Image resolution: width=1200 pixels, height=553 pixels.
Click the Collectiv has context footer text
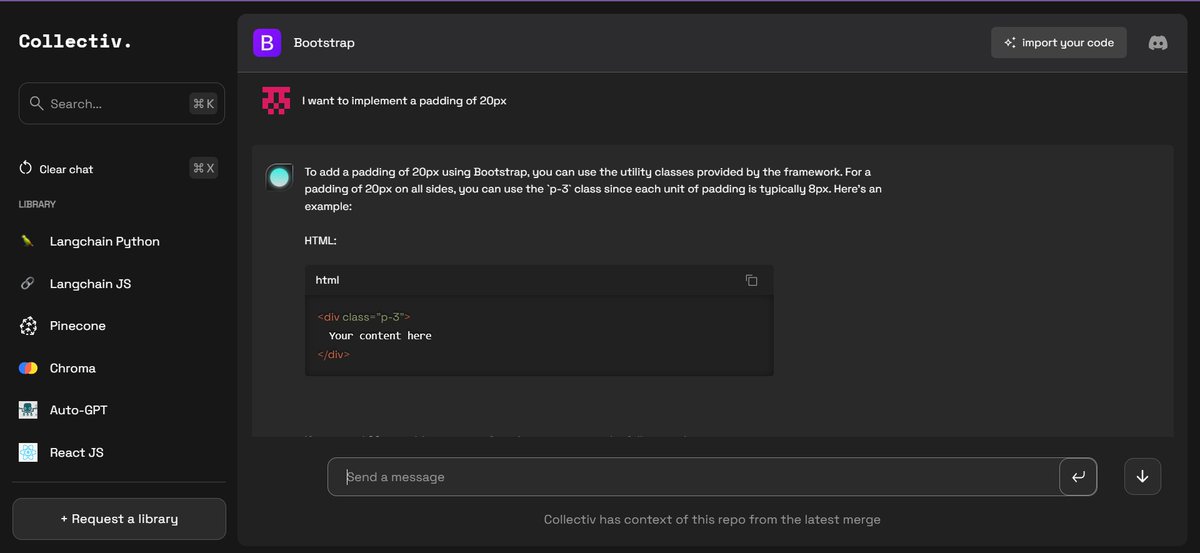pos(712,520)
